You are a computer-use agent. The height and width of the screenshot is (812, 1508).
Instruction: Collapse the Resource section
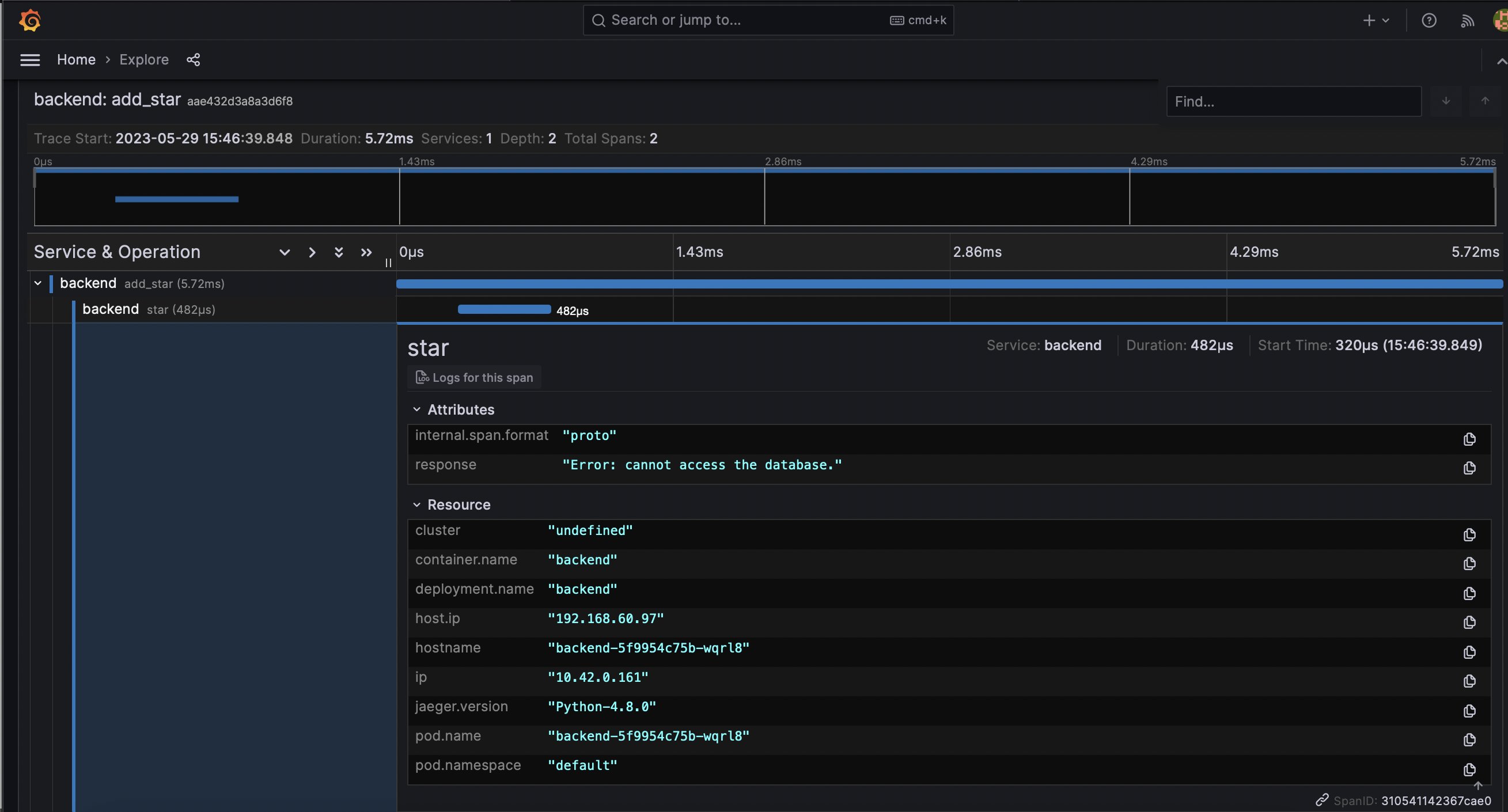pos(417,504)
